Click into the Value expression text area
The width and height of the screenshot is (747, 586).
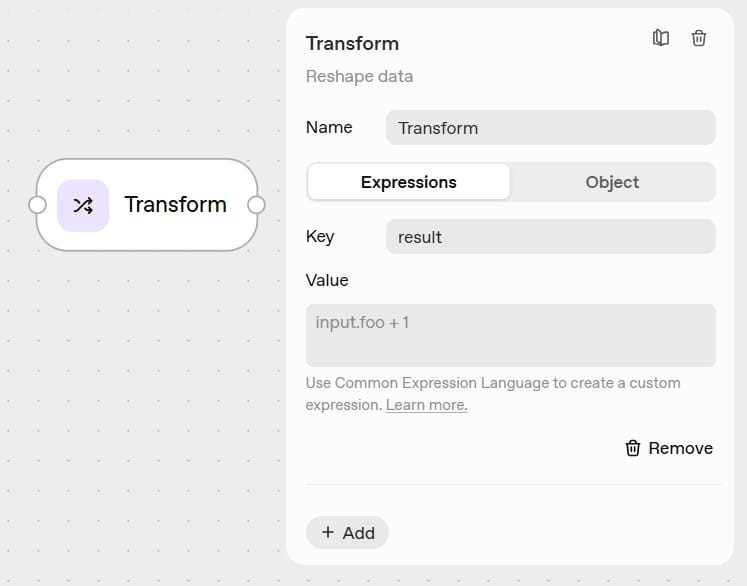(510, 335)
